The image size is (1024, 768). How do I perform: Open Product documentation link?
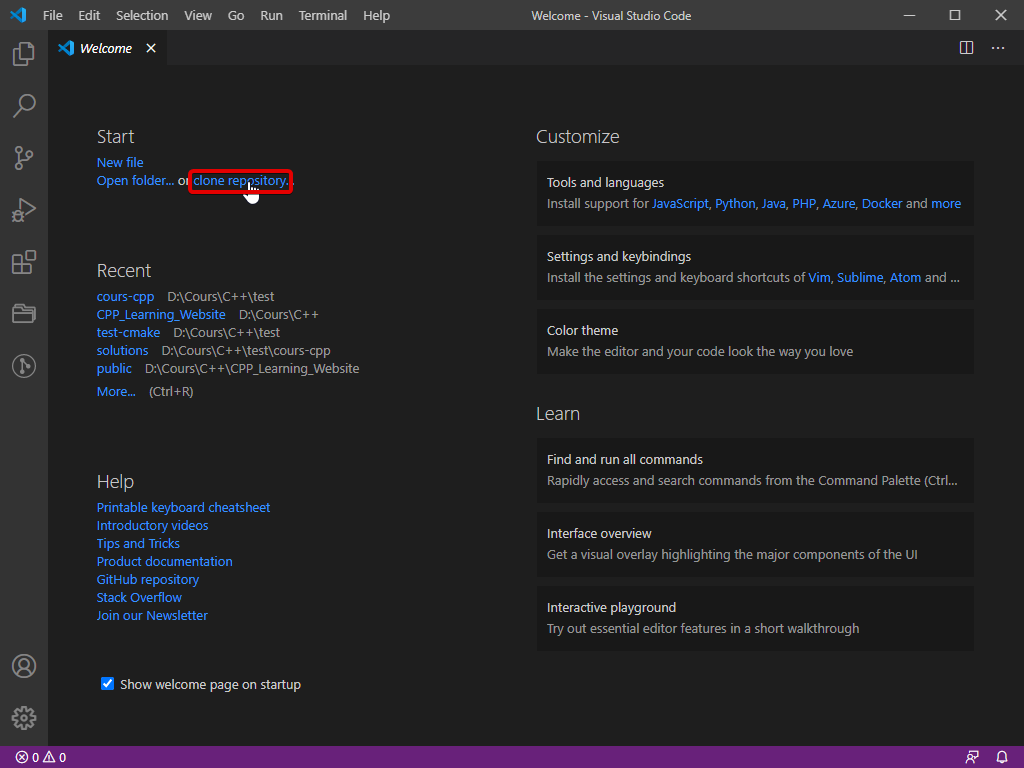pos(165,562)
